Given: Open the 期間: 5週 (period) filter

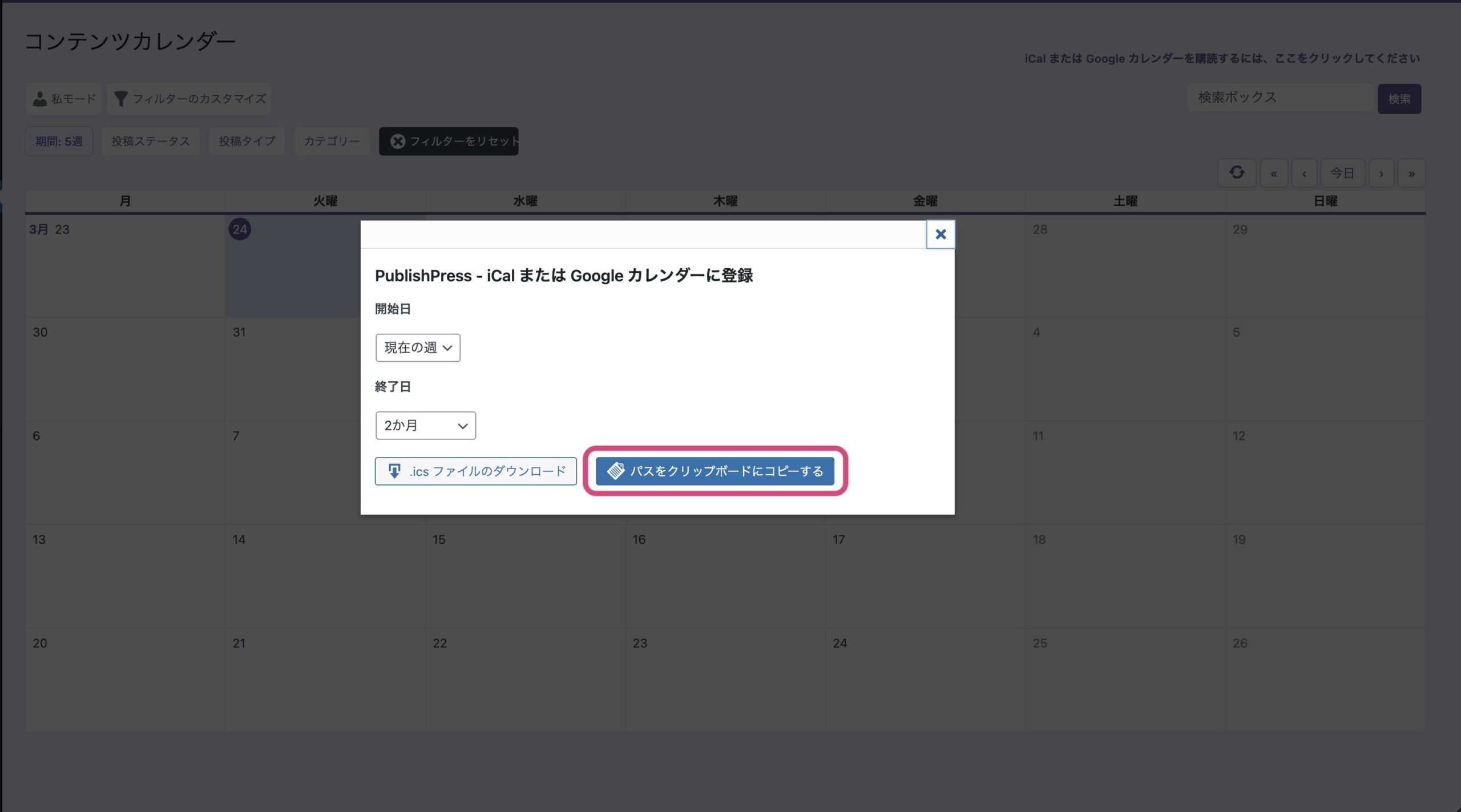Looking at the screenshot, I should 59,141.
